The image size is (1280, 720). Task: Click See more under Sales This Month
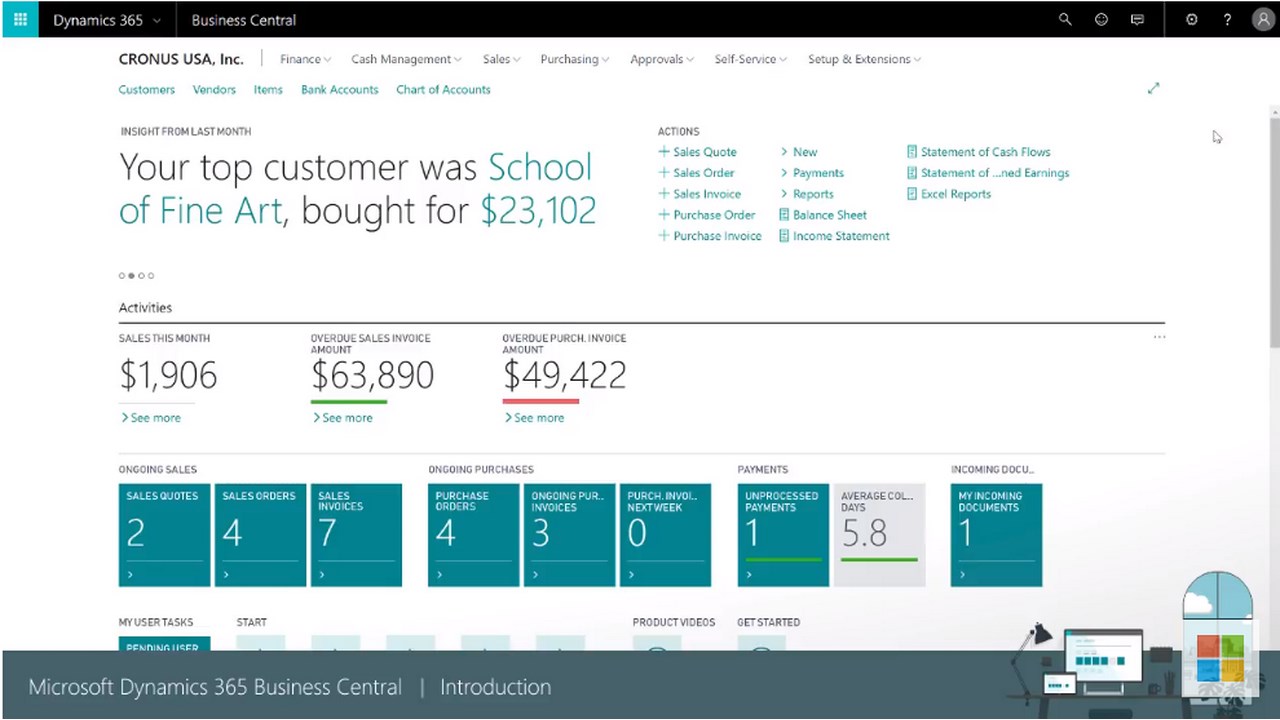pos(151,418)
